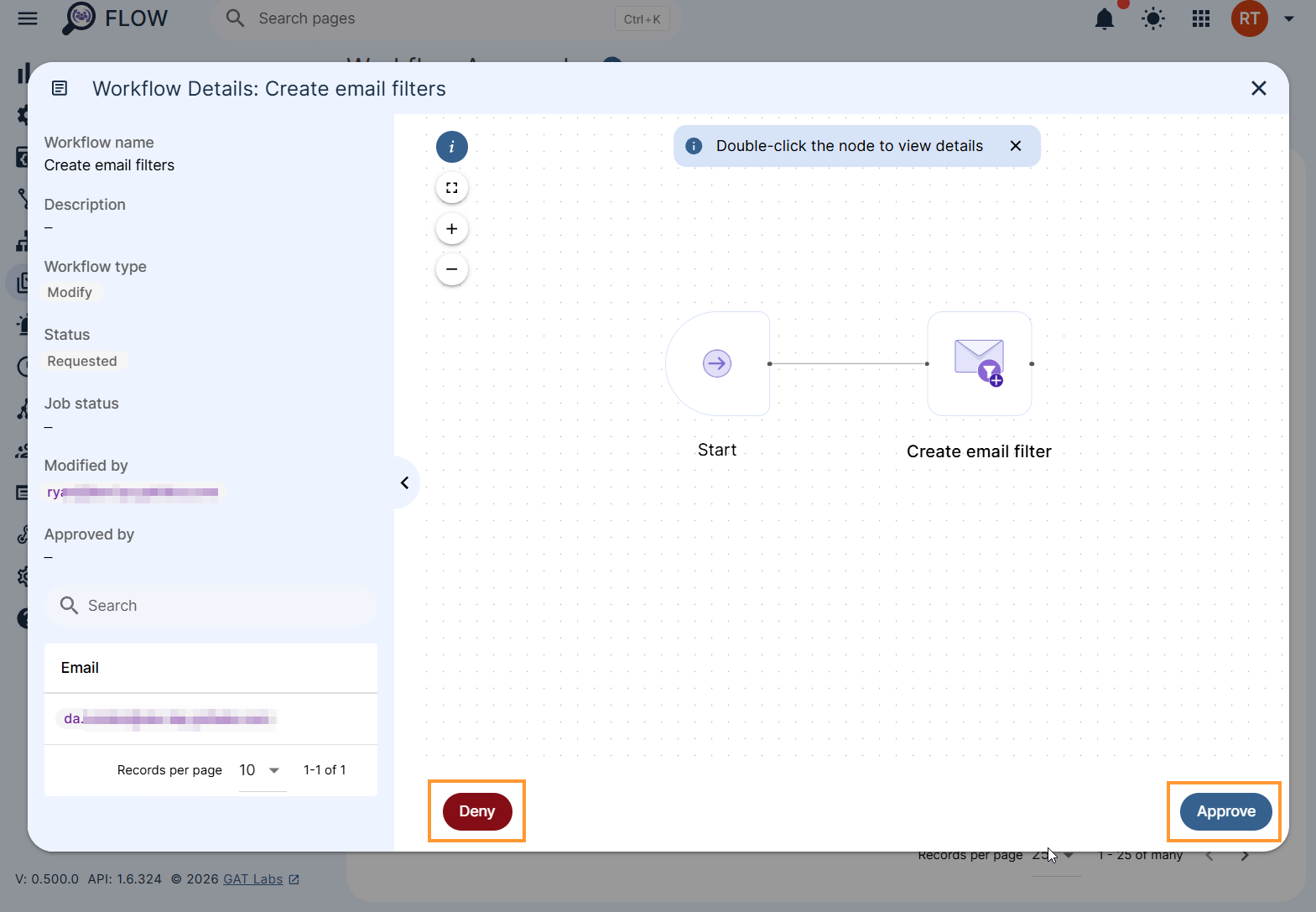Click the Modified by user chip
The width and height of the screenshot is (1316, 912).
click(133, 492)
